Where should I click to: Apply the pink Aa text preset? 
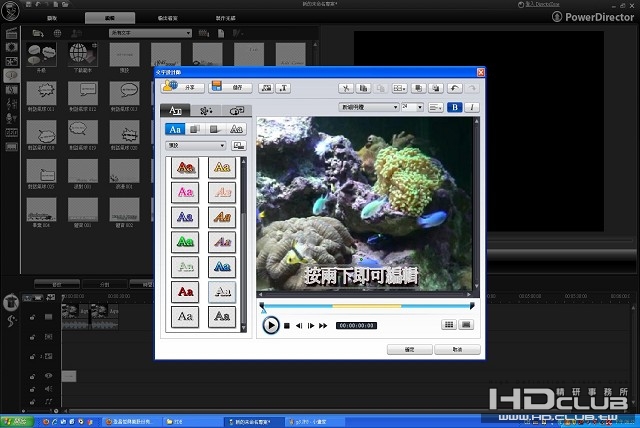click(185, 192)
